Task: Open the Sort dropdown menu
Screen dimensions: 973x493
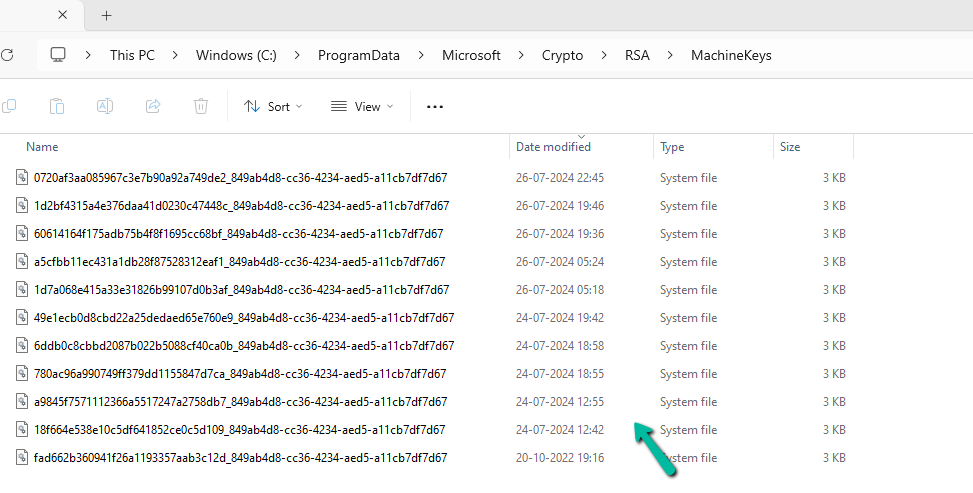Action: pos(273,107)
